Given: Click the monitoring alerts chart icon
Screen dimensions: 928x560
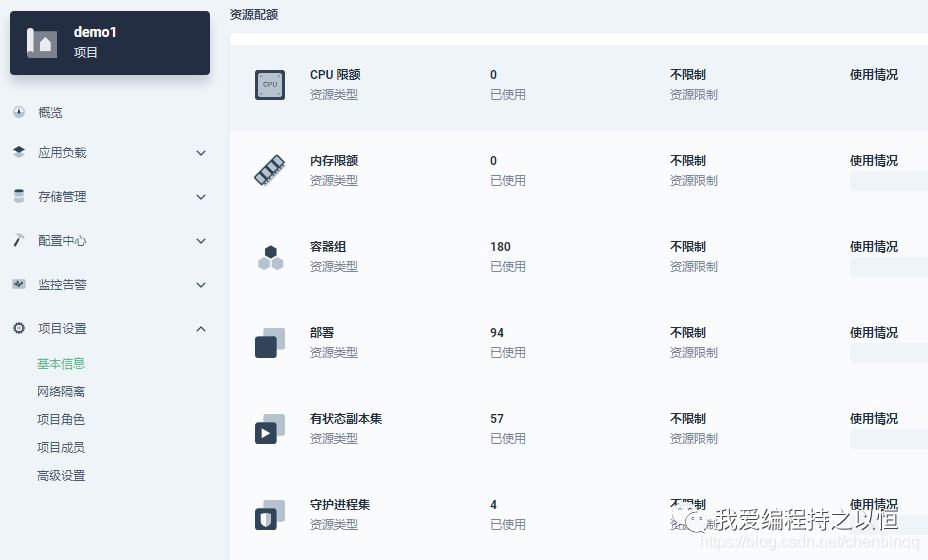Looking at the screenshot, I should (x=19, y=284).
